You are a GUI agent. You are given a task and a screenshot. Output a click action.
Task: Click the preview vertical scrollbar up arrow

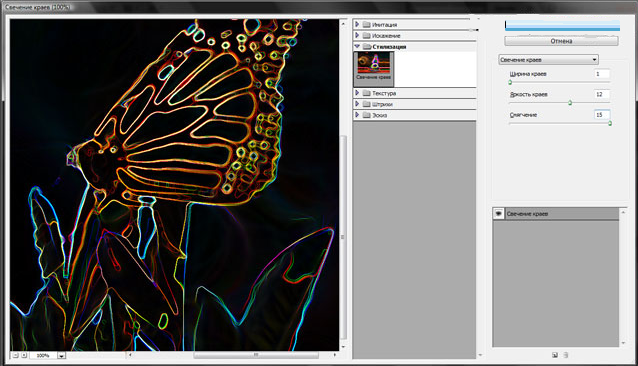tap(343, 23)
